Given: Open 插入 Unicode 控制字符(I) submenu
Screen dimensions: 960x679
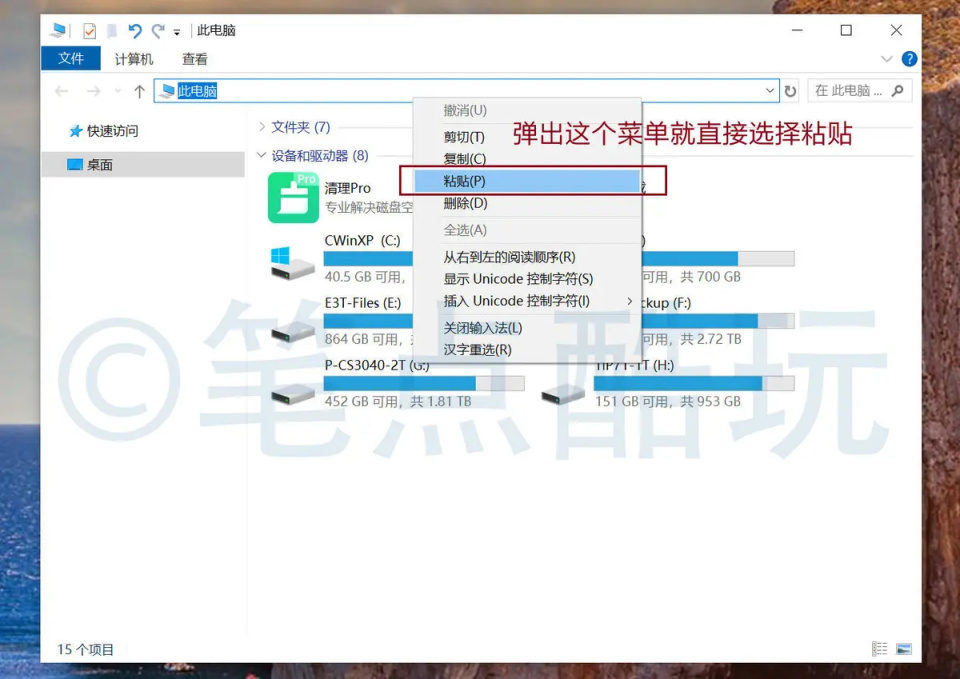Looking at the screenshot, I should coord(528,301).
